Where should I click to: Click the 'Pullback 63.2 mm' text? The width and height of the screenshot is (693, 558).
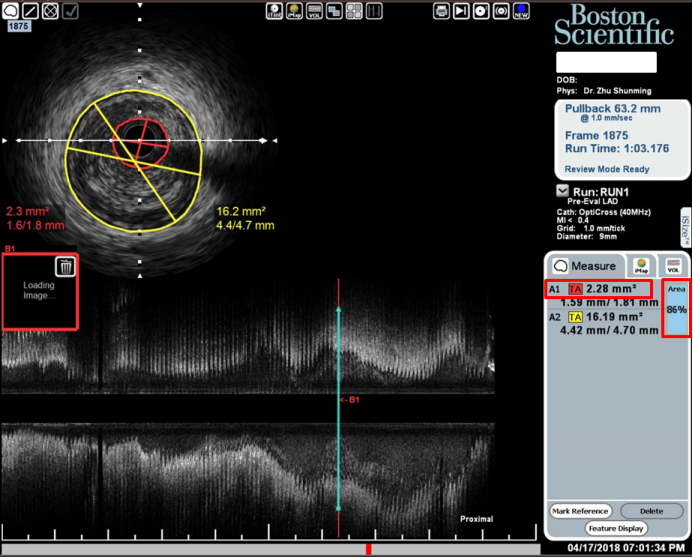pos(613,108)
